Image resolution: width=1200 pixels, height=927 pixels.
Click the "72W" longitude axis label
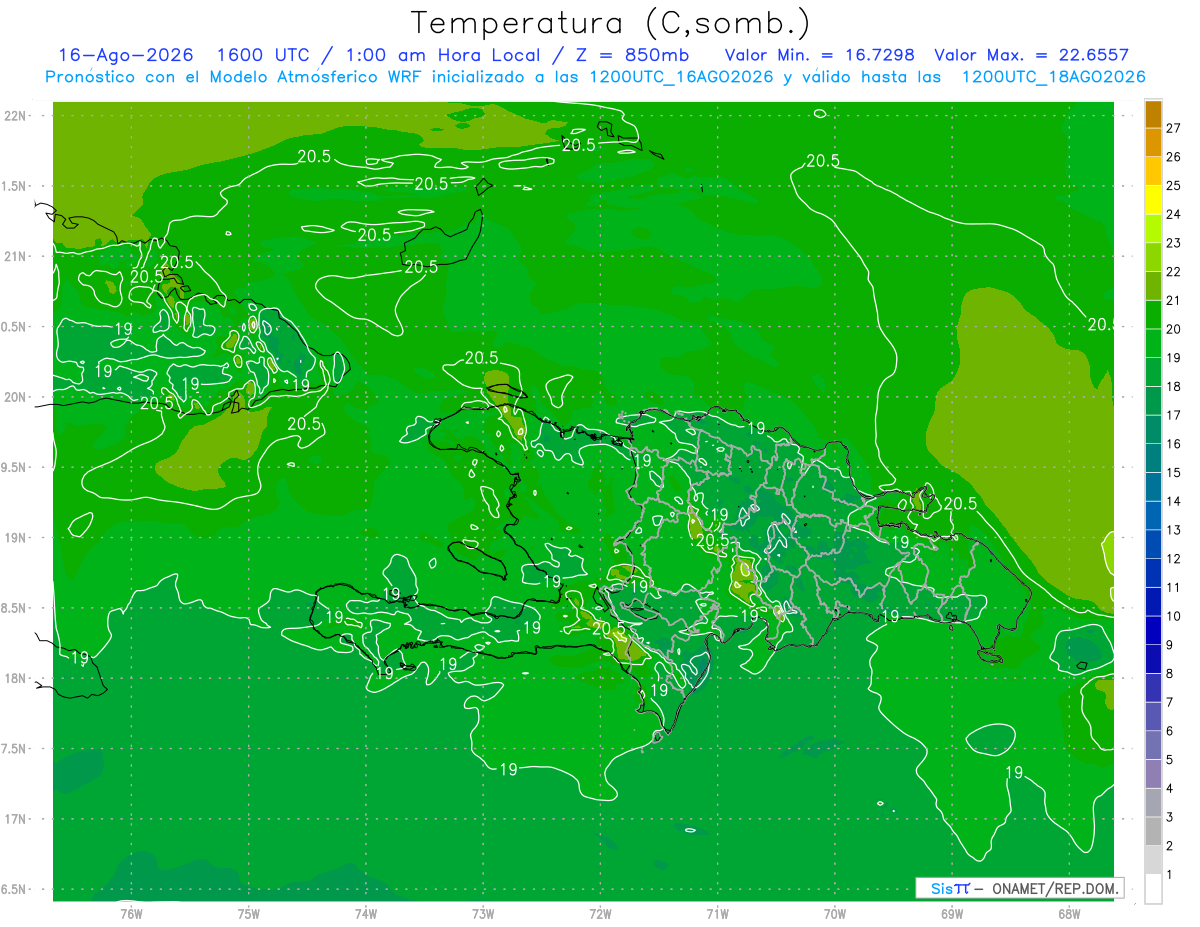pos(600,913)
